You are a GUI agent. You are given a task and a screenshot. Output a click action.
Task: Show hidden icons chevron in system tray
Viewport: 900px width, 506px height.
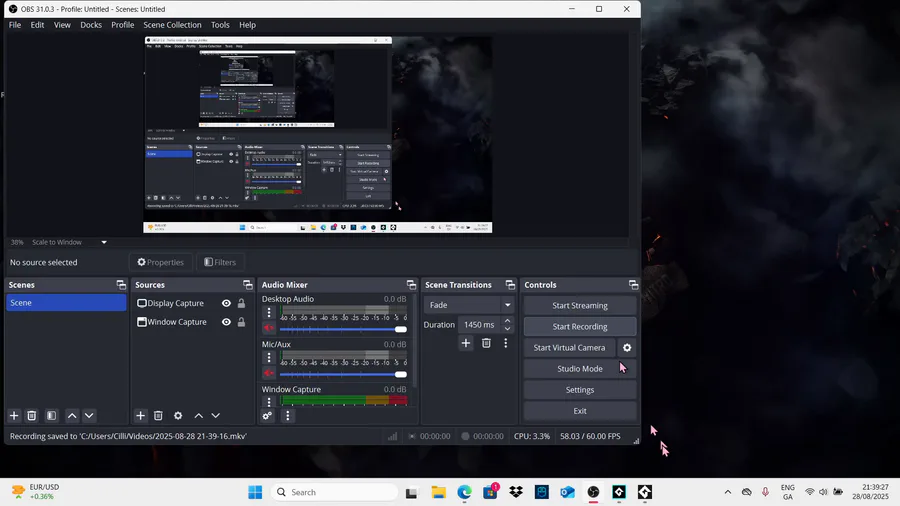[x=728, y=492]
